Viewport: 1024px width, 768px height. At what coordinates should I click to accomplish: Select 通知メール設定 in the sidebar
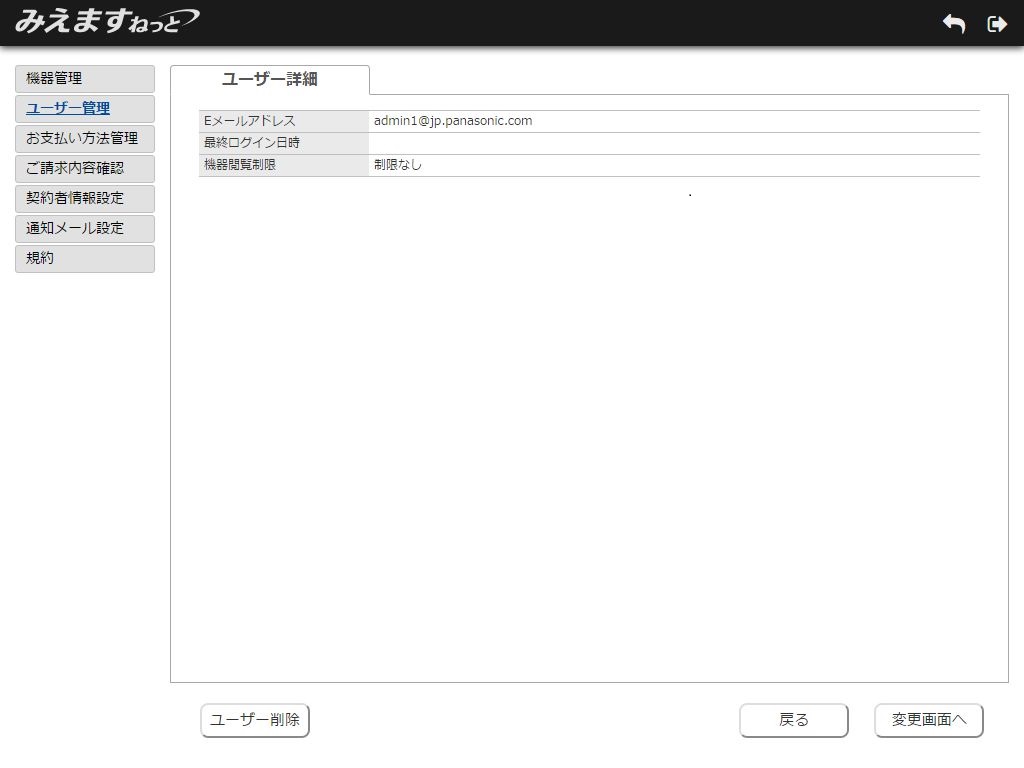click(x=85, y=229)
